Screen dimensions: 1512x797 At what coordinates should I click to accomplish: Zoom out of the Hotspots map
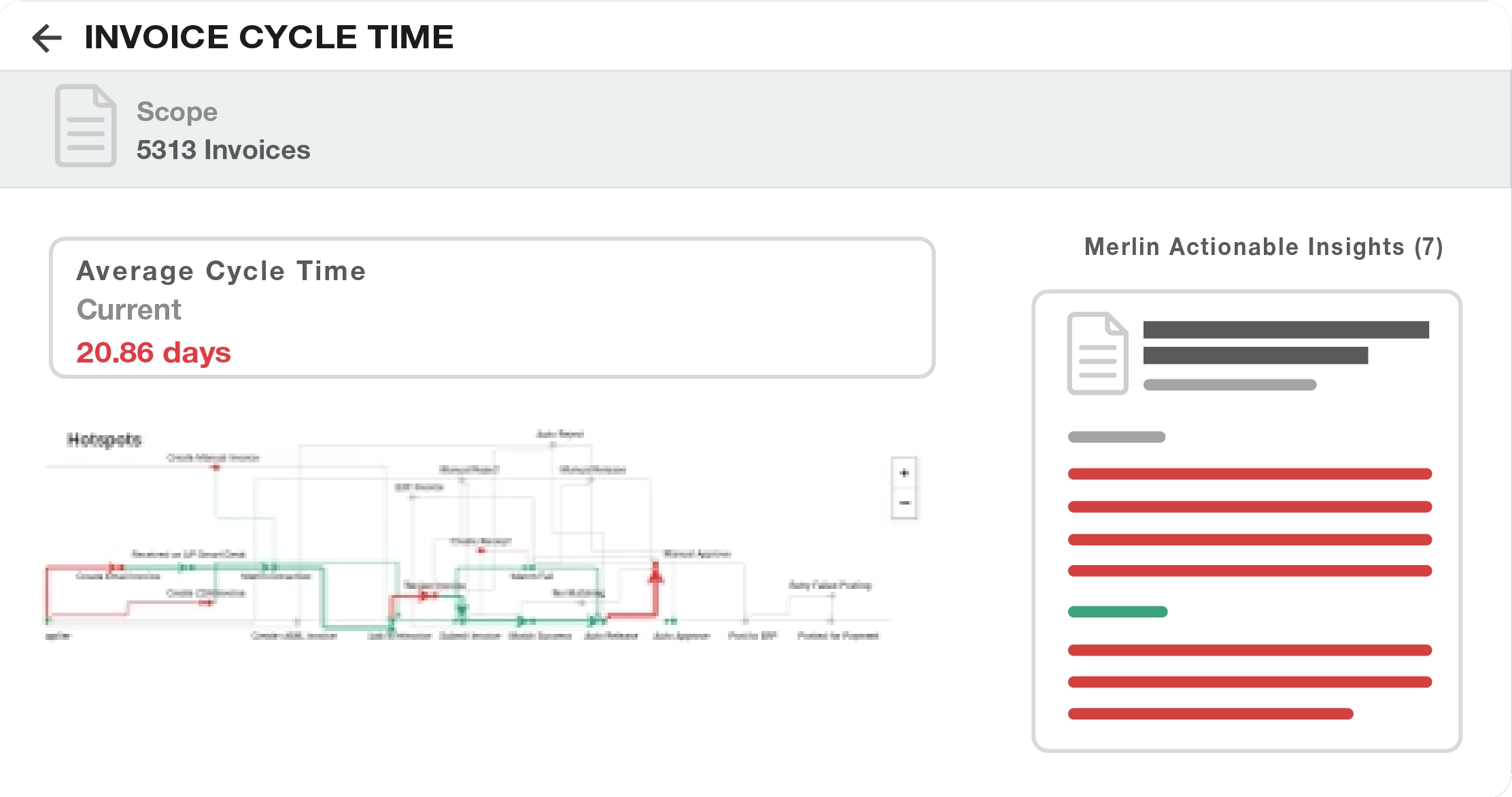pos(904,503)
